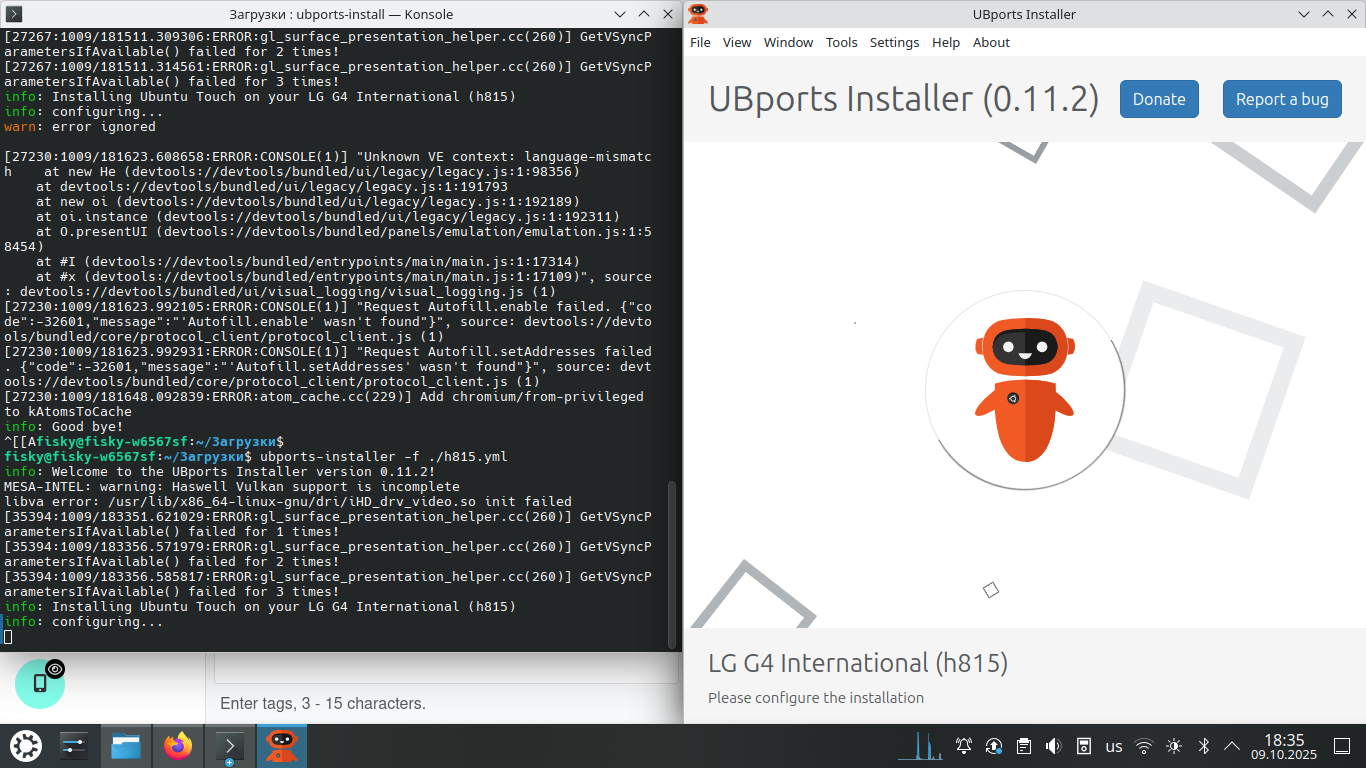The image size is (1366, 768).
Task: Click the Bluetooth tray icon
Action: pos(1204,746)
